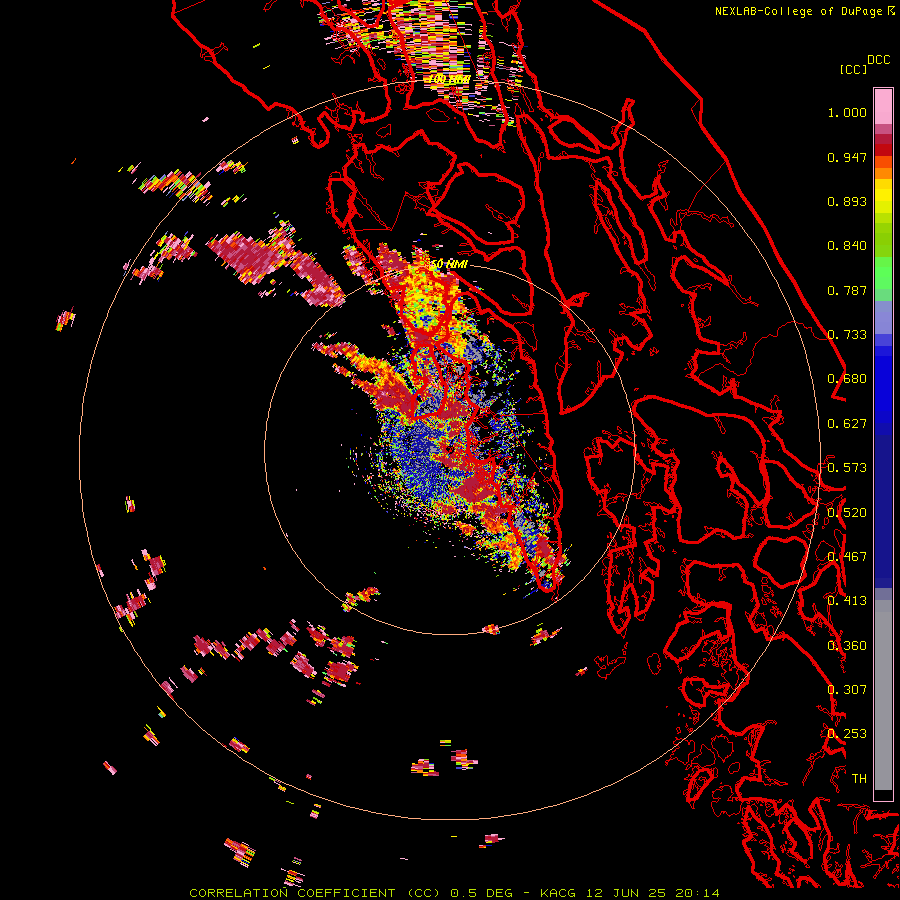Click the 1.000 scale value

(847, 112)
